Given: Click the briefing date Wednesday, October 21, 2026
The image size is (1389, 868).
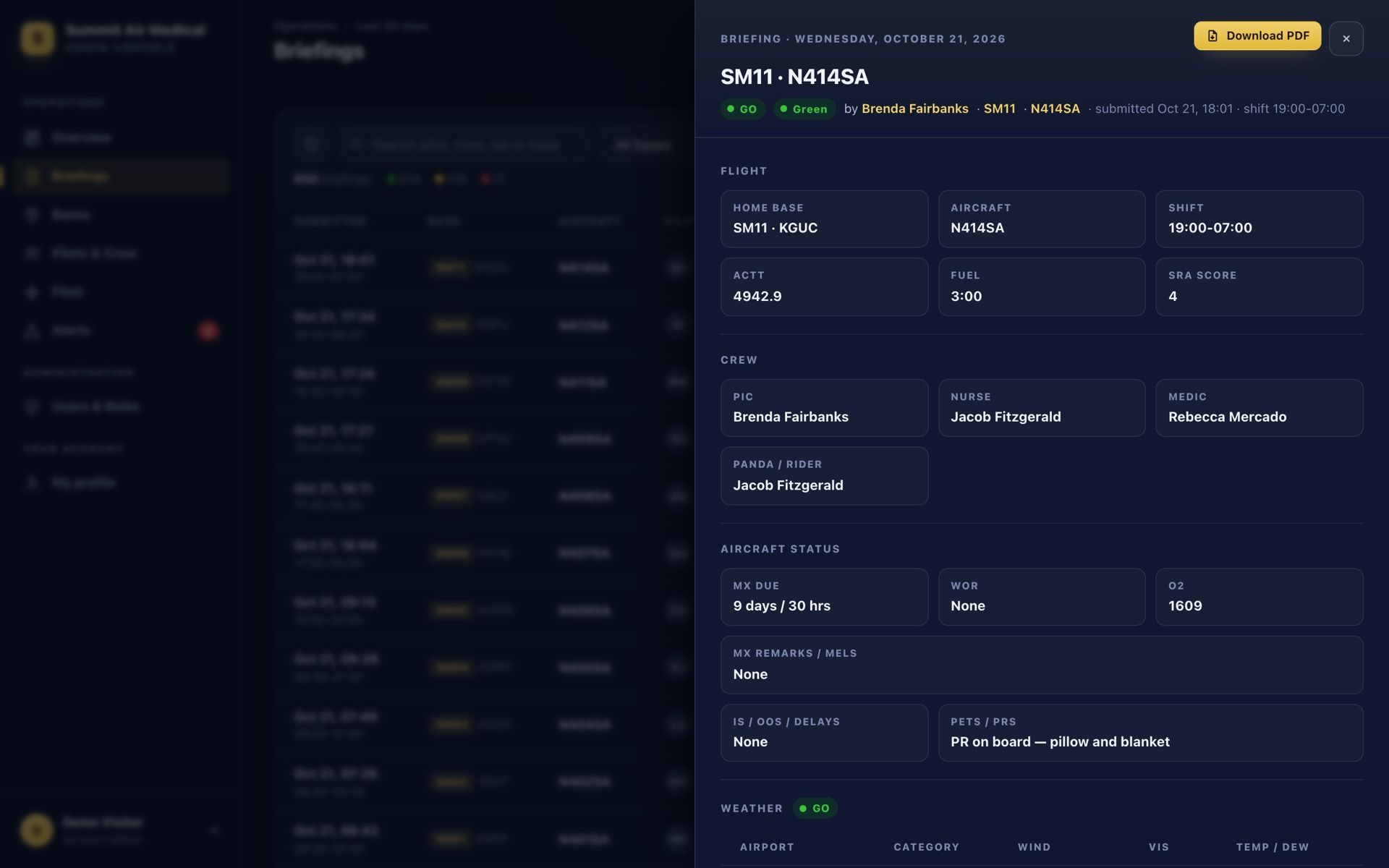Looking at the screenshot, I should [x=900, y=39].
